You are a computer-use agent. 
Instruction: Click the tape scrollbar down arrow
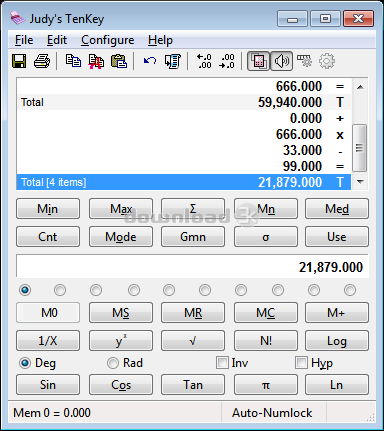coord(360,182)
